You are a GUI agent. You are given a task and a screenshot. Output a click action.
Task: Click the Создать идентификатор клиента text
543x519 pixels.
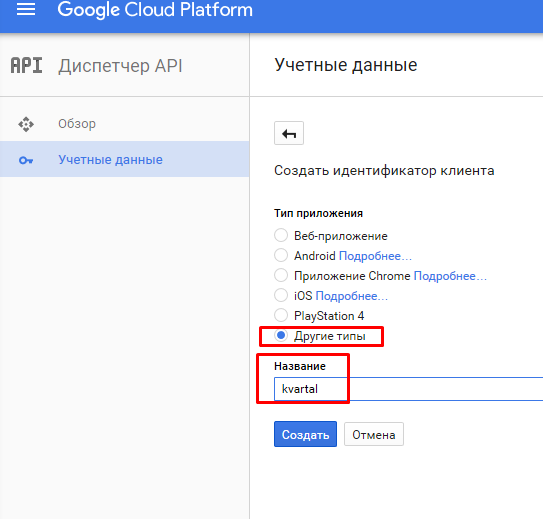tap(384, 171)
